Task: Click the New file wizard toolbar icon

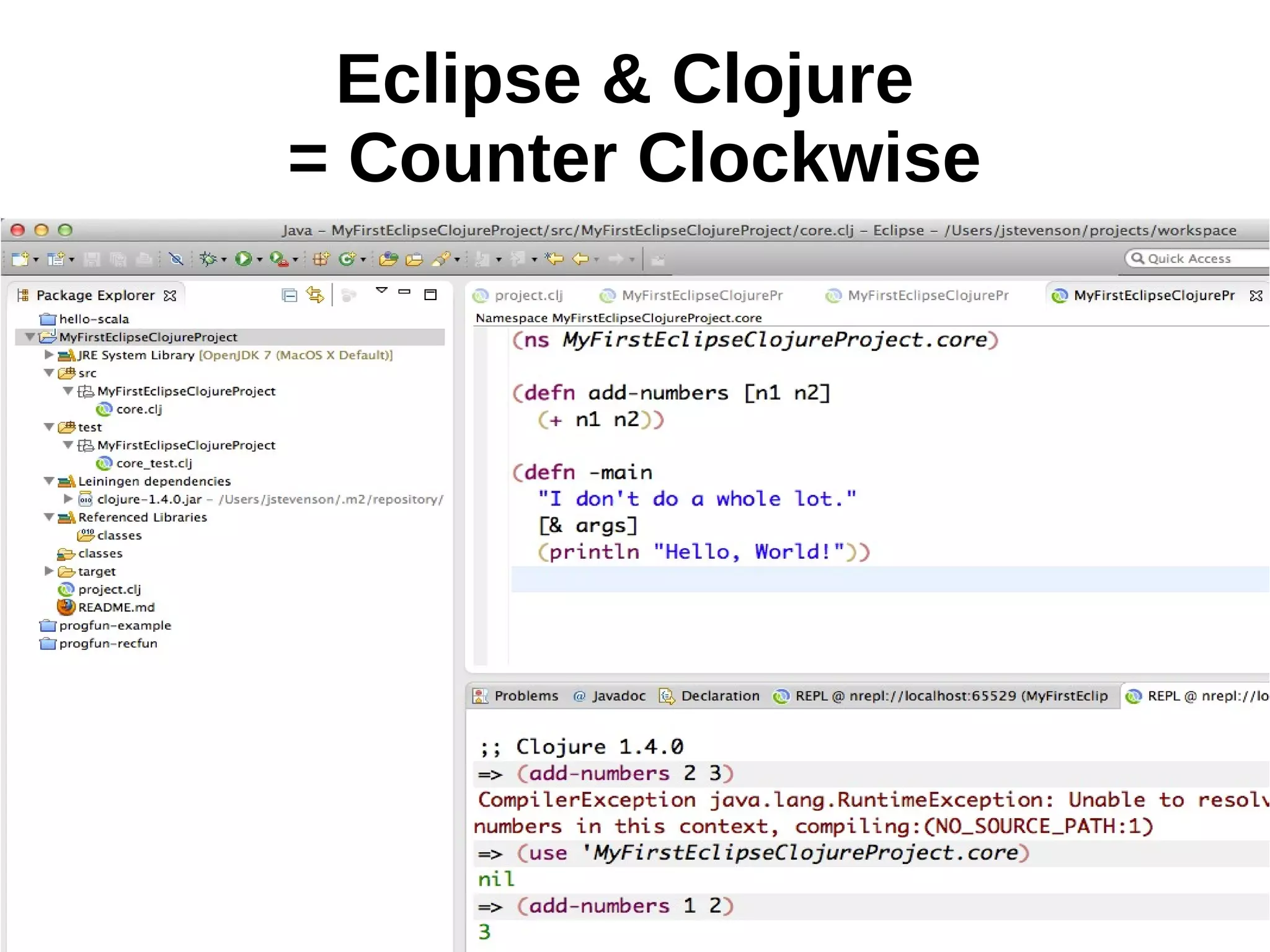Action: tap(20, 259)
